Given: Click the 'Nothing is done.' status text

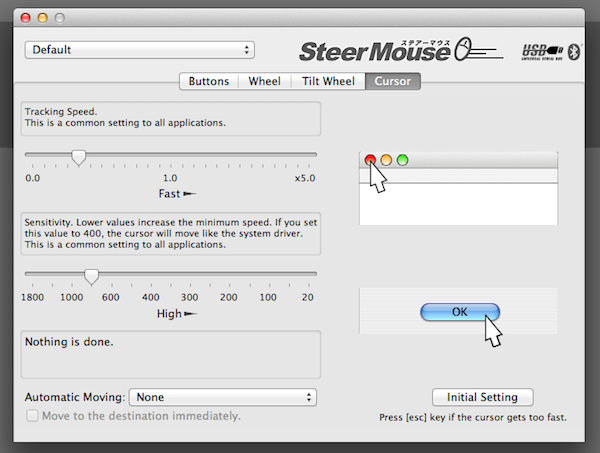Looking at the screenshot, I should pos(69,342).
